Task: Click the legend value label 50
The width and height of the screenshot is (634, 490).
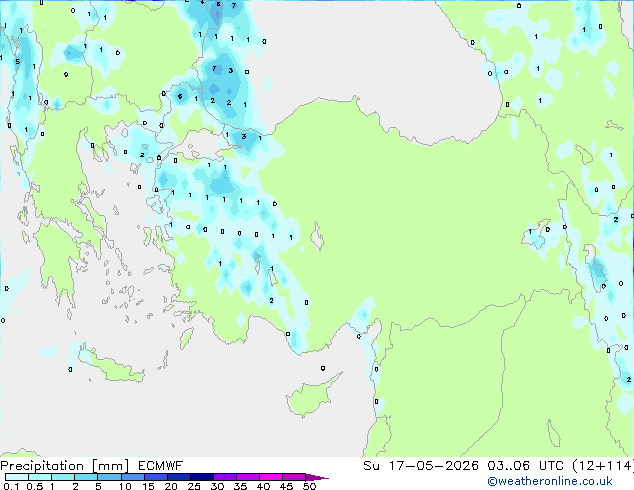Action: tap(309, 486)
